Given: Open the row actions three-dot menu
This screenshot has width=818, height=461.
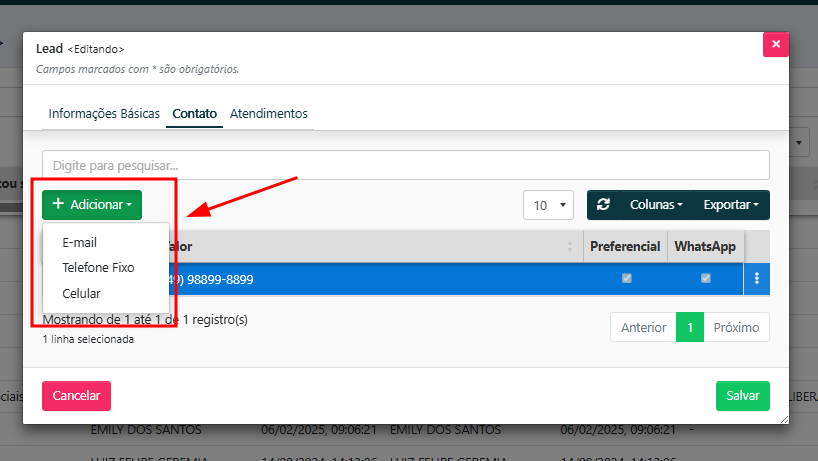Looking at the screenshot, I should [x=757, y=279].
